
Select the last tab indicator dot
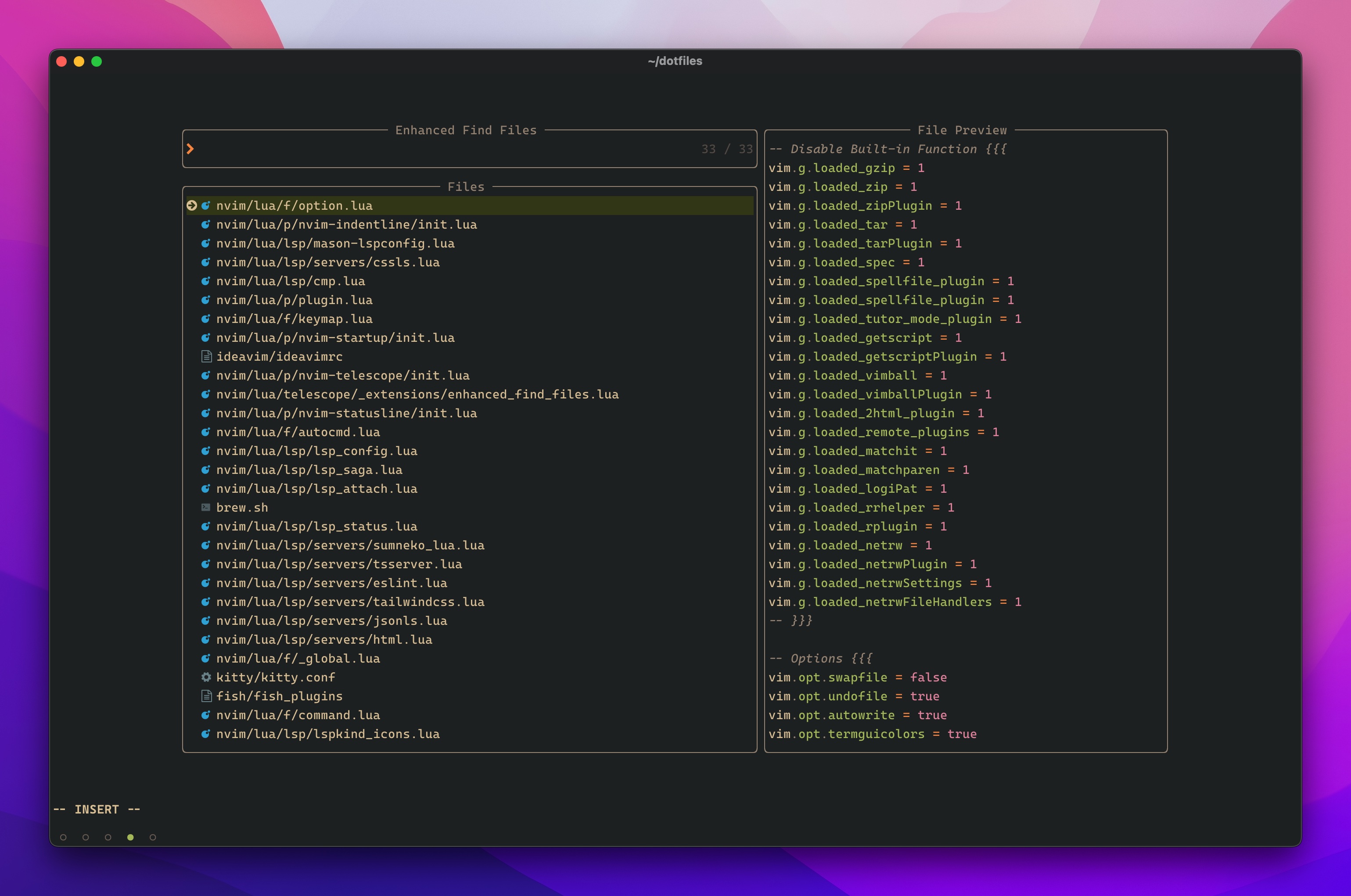153,837
